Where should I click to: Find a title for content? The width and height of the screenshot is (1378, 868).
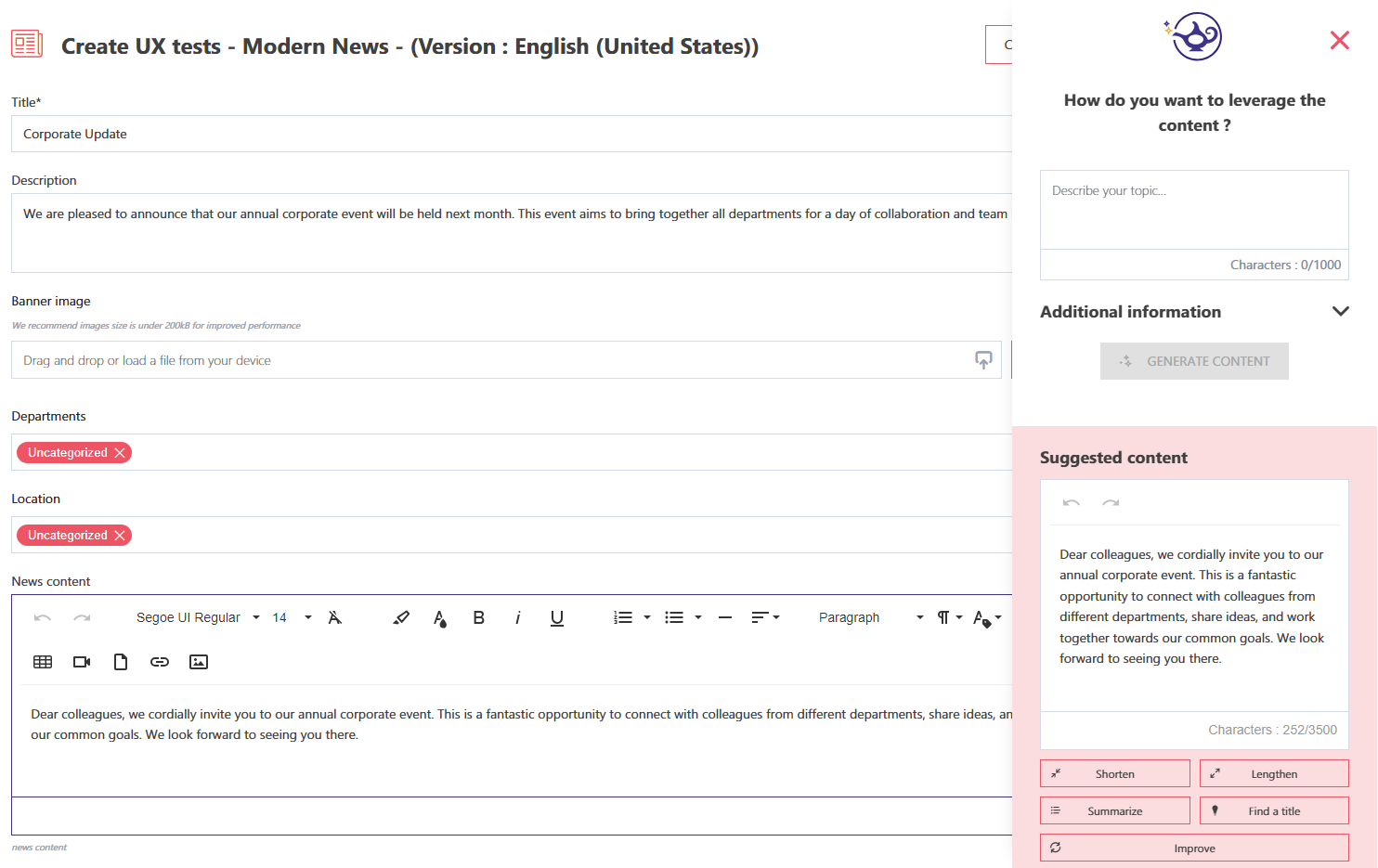(x=1274, y=810)
